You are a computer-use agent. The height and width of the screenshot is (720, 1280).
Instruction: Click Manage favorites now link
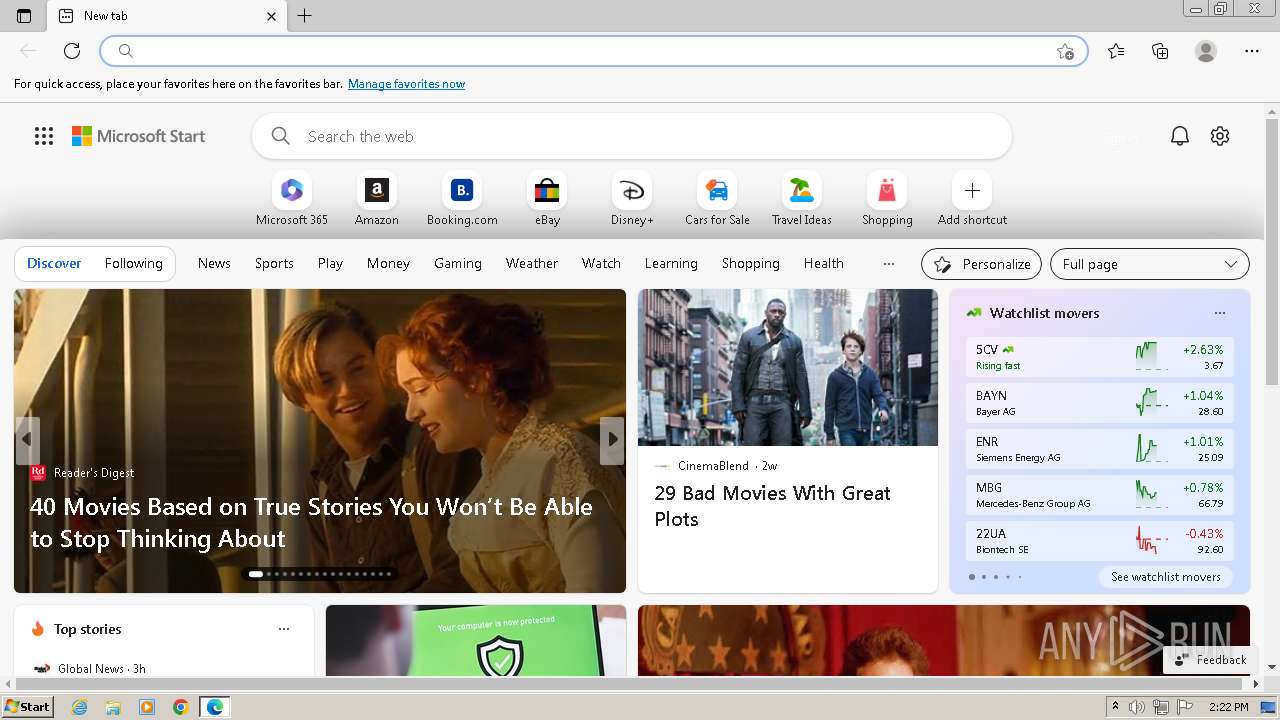coord(406,84)
